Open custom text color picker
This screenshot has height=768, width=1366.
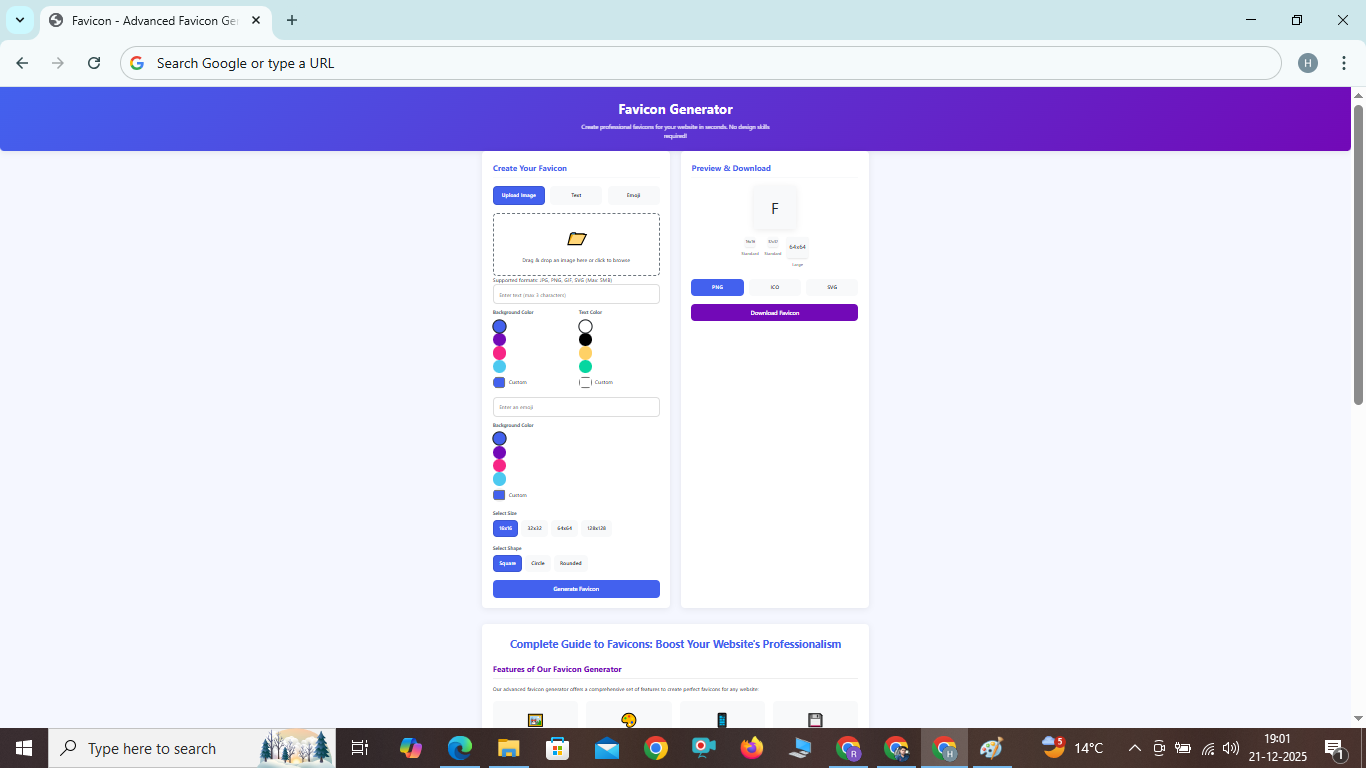click(x=586, y=382)
